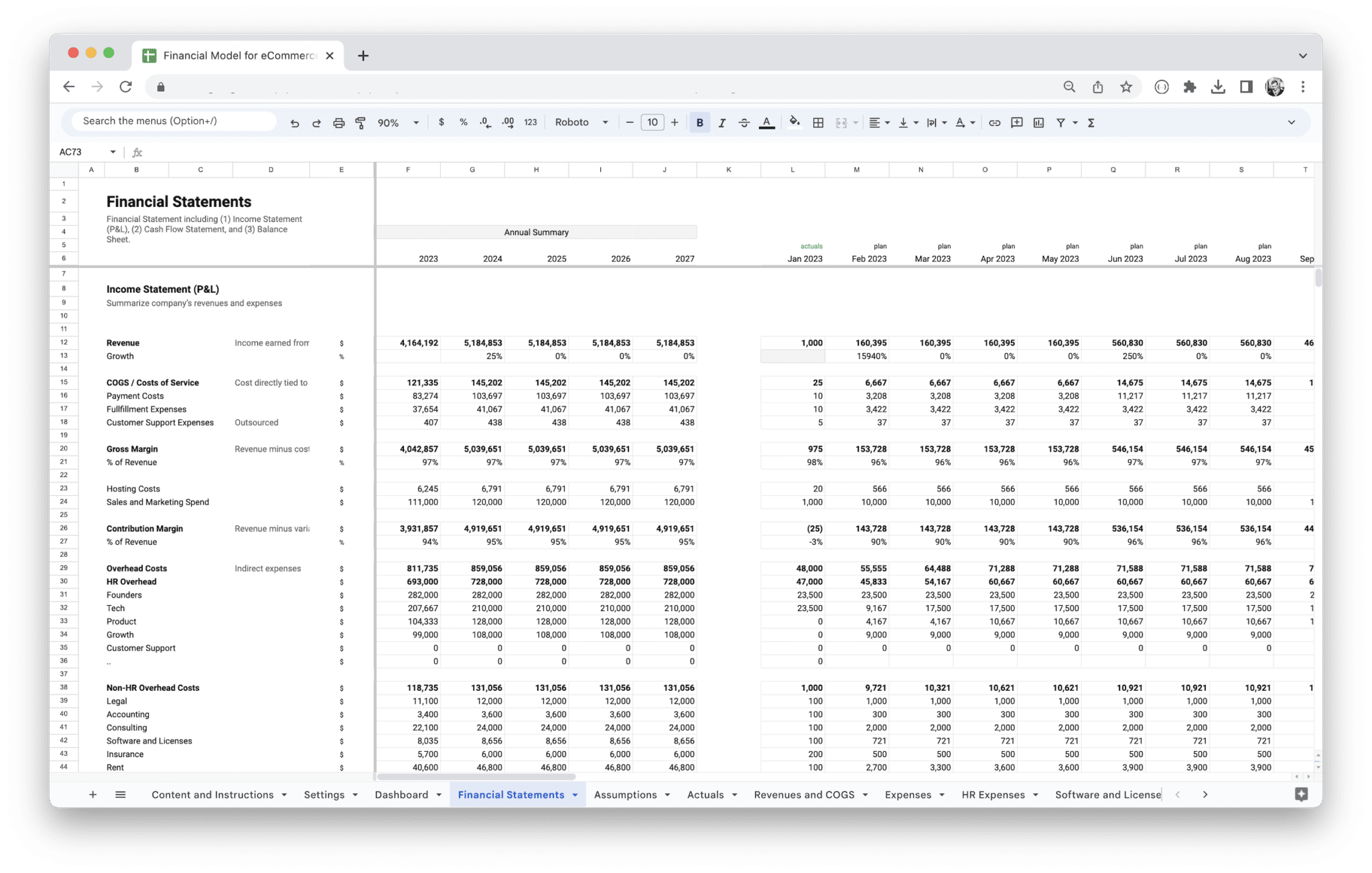This screenshot has height=873, width=1372.
Task: Switch to the Dashboard sheet tab
Action: (402, 795)
